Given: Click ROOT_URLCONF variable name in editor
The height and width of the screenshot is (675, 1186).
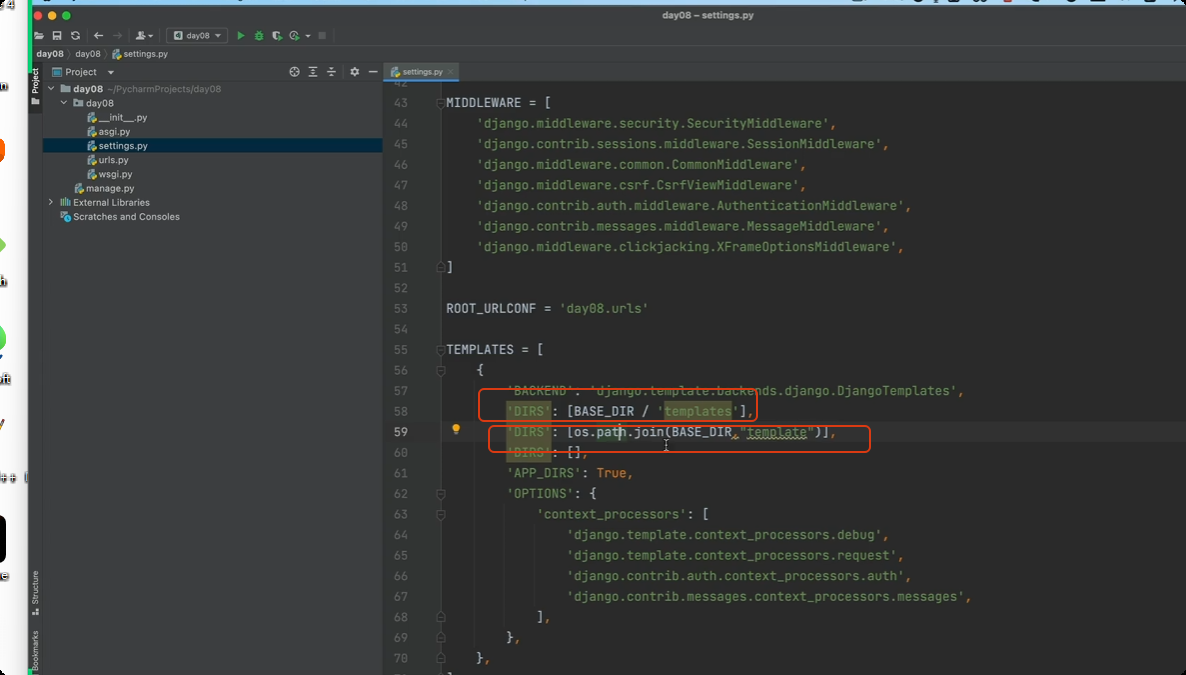Looking at the screenshot, I should pos(492,309).
